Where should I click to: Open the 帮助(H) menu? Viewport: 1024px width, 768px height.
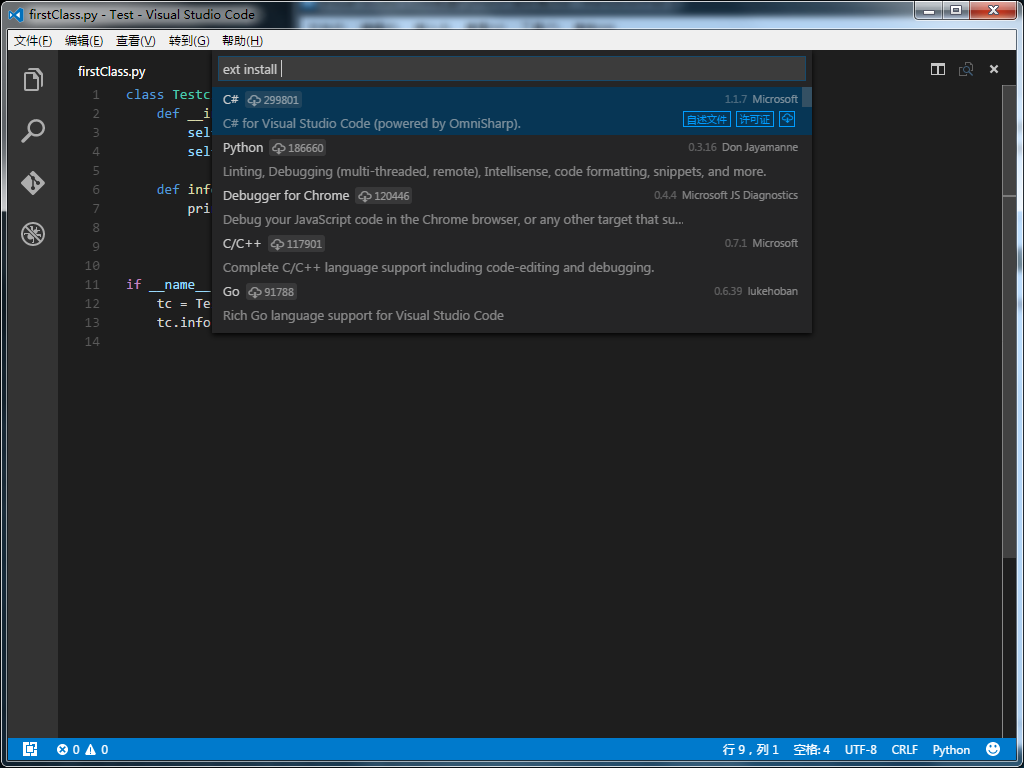point(242,40)
